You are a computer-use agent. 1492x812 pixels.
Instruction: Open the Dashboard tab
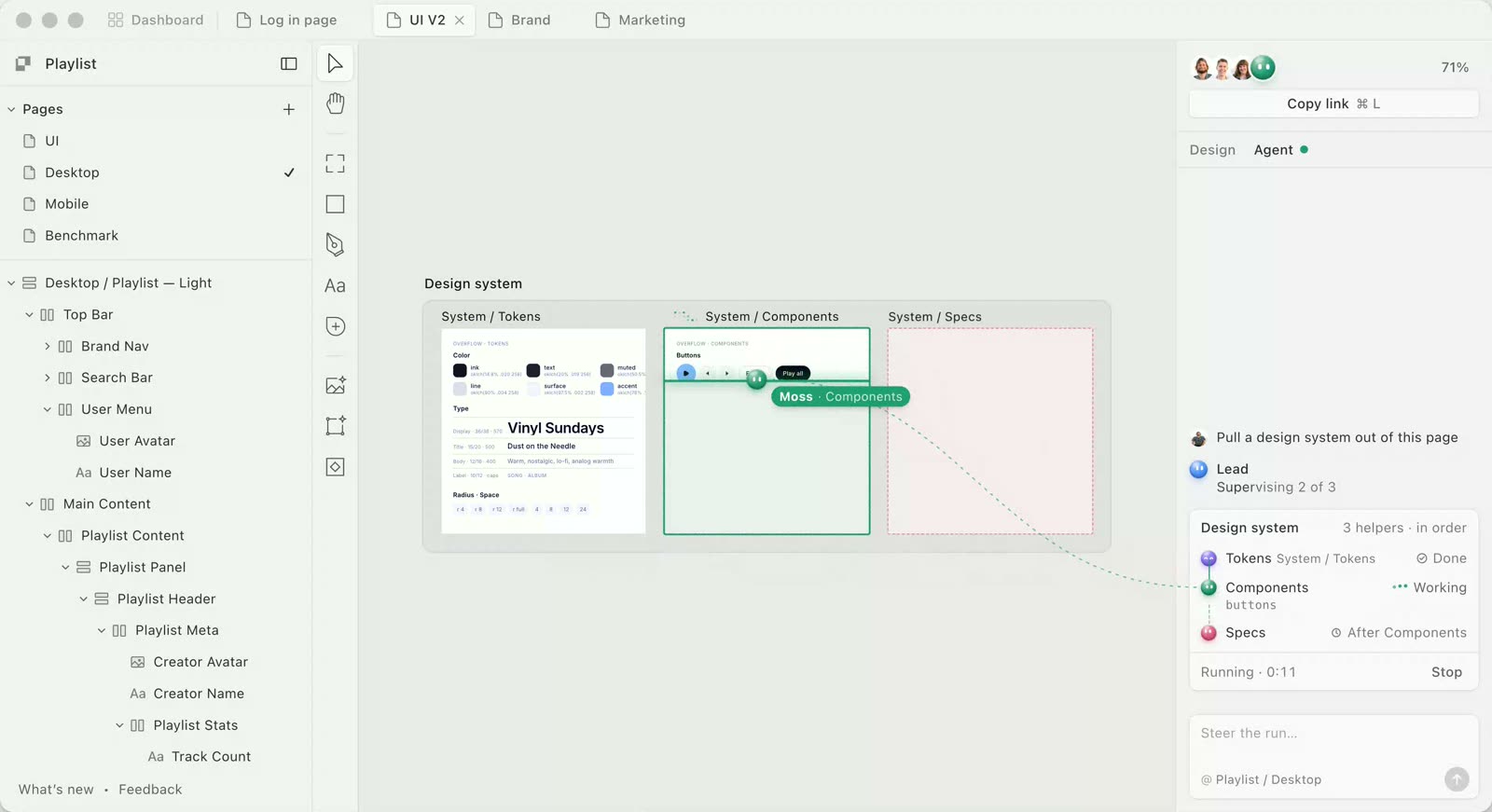(x=156, y=21)
